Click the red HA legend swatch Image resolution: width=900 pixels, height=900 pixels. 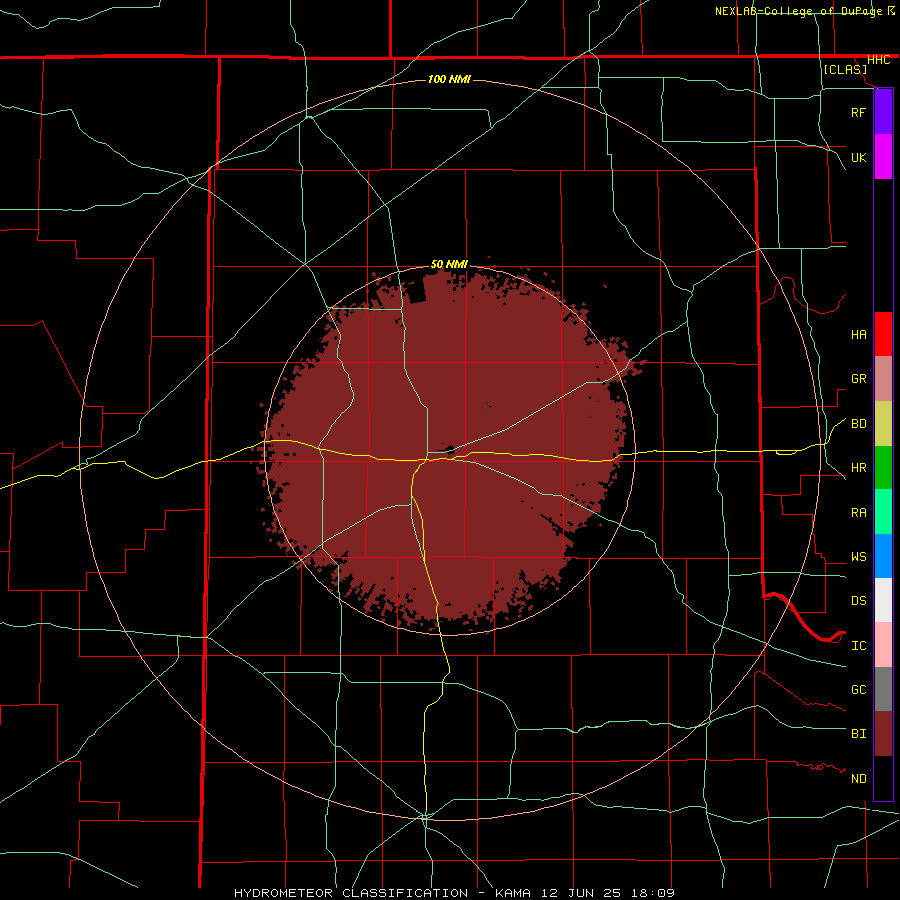(x=883, y=334)
